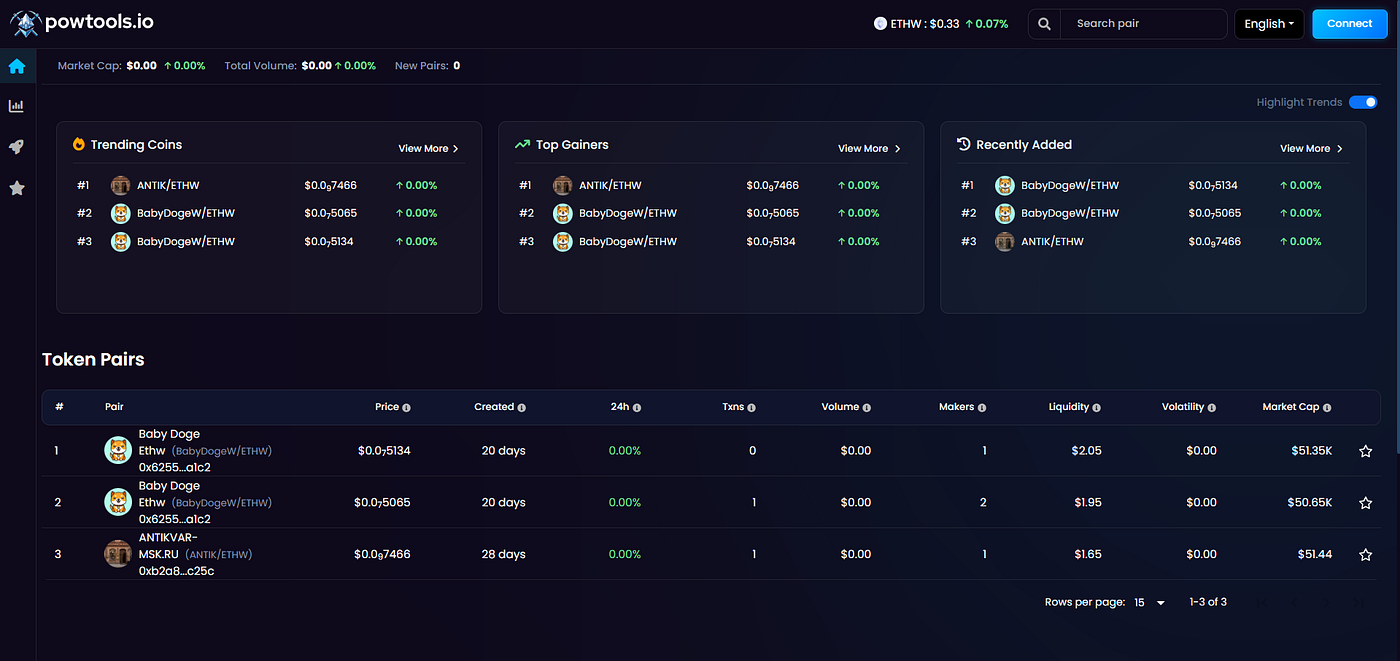Viewport: 1400px width, 661px height.
Task: Sort by the Price column header
Action: coord(387,407)
